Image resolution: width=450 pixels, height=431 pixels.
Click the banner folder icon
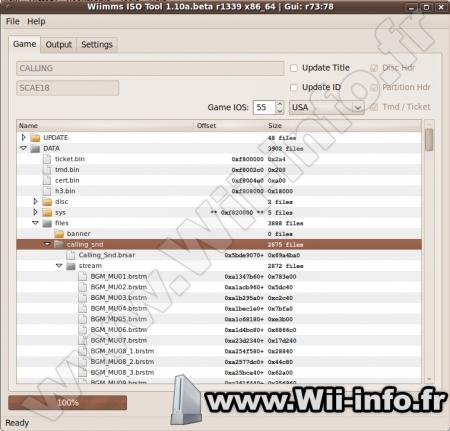tap(59, 234)
